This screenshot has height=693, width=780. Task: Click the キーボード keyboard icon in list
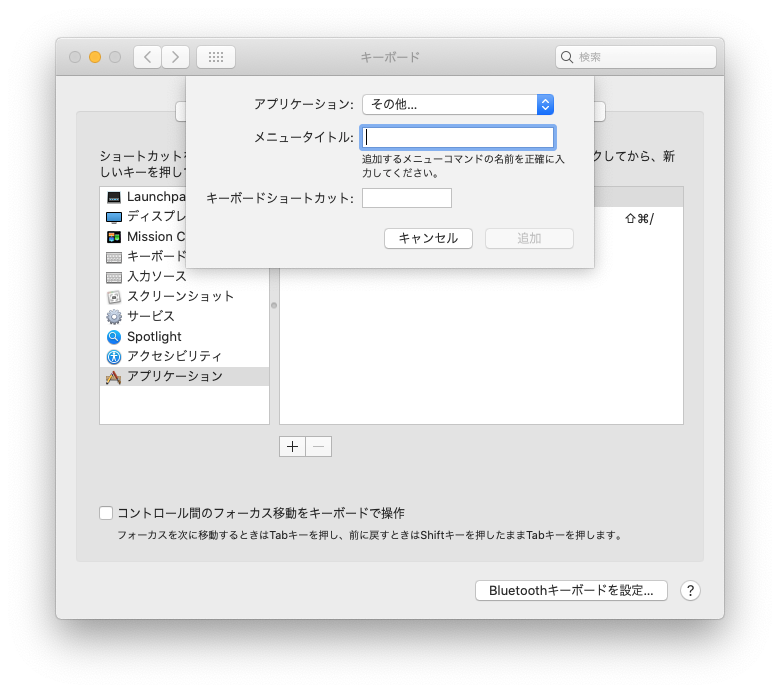(114, 257)
